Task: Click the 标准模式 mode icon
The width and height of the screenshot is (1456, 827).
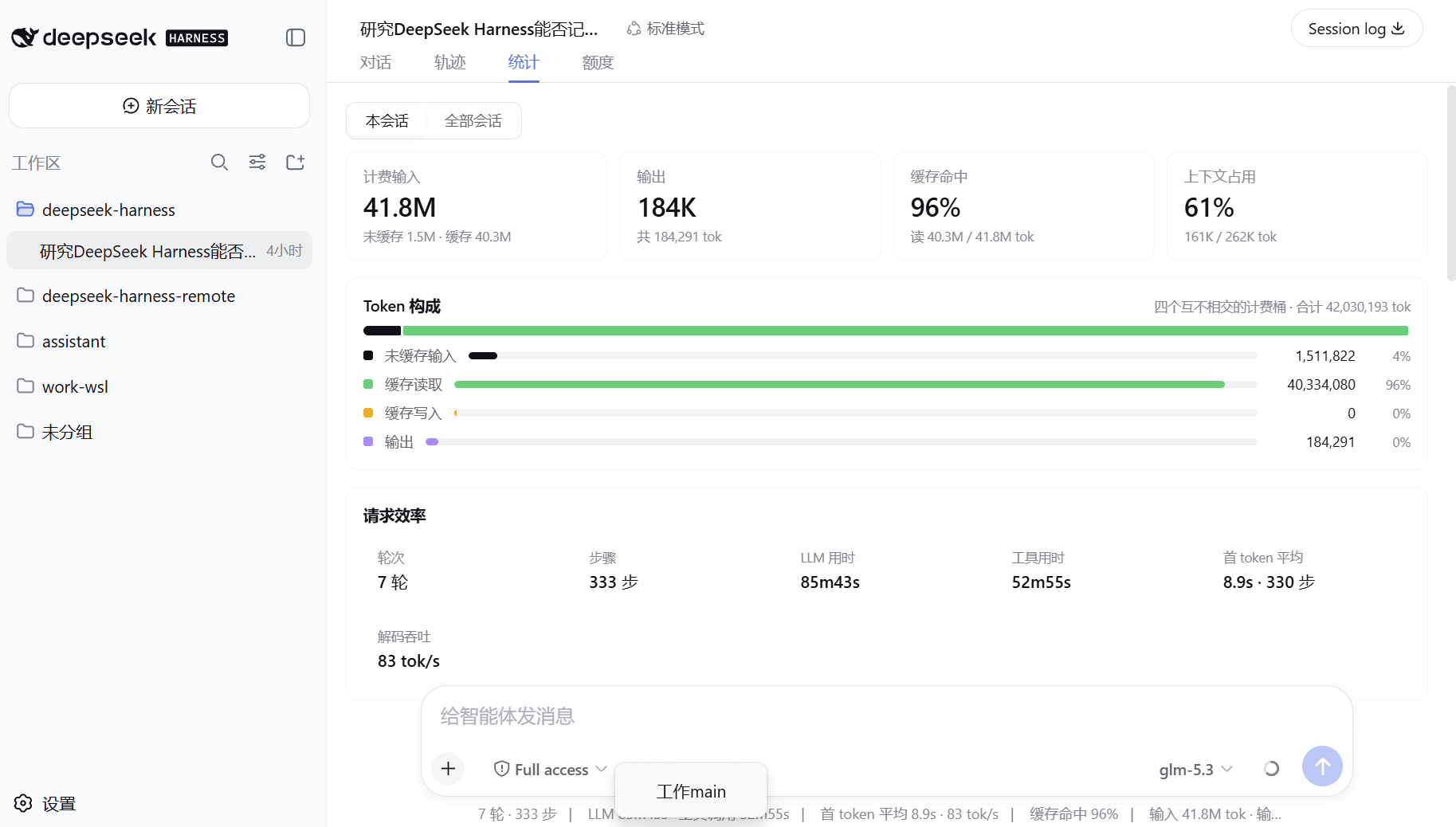Action: point(634,29)
